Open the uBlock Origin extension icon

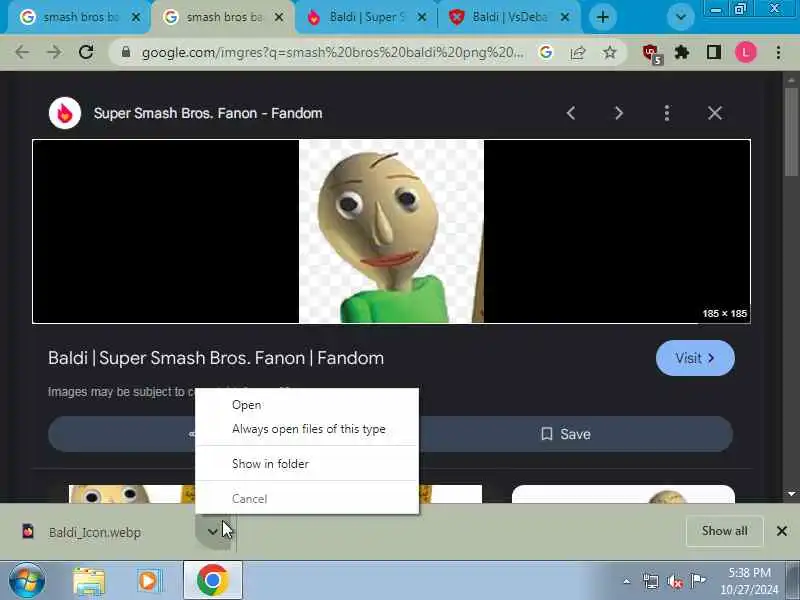(x=652, y=53)
